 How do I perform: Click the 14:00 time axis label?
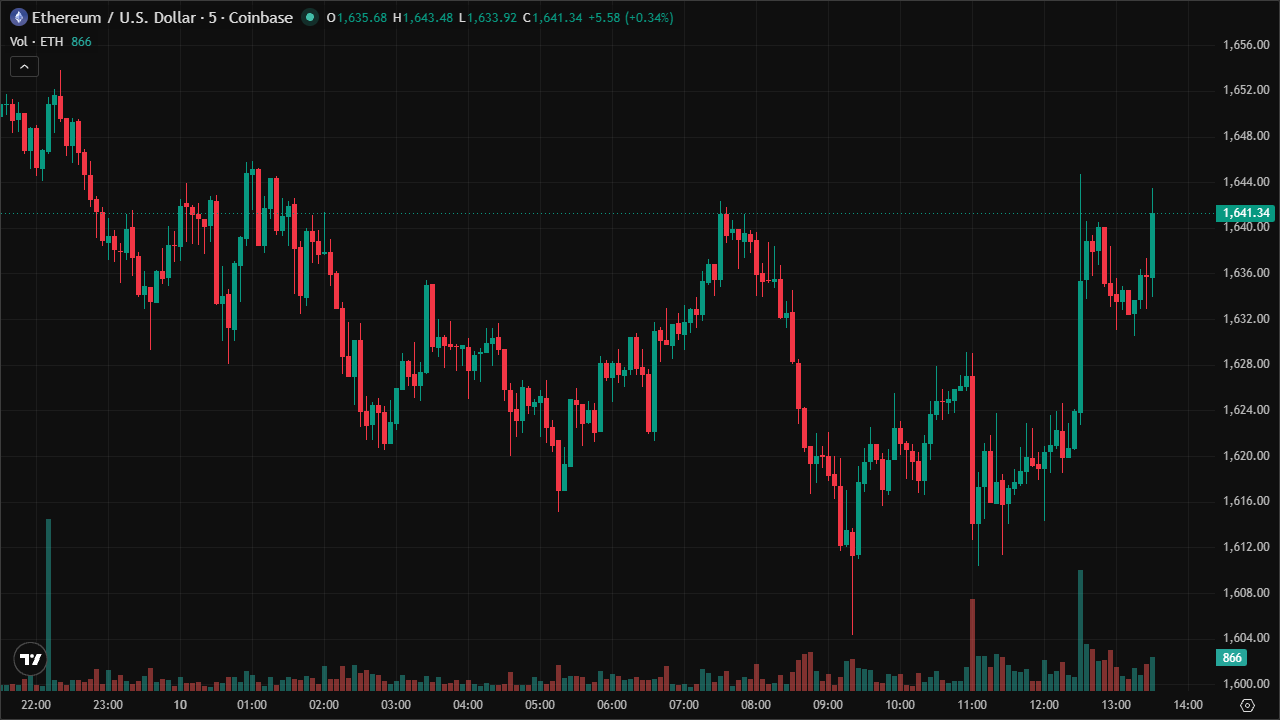1188,705
